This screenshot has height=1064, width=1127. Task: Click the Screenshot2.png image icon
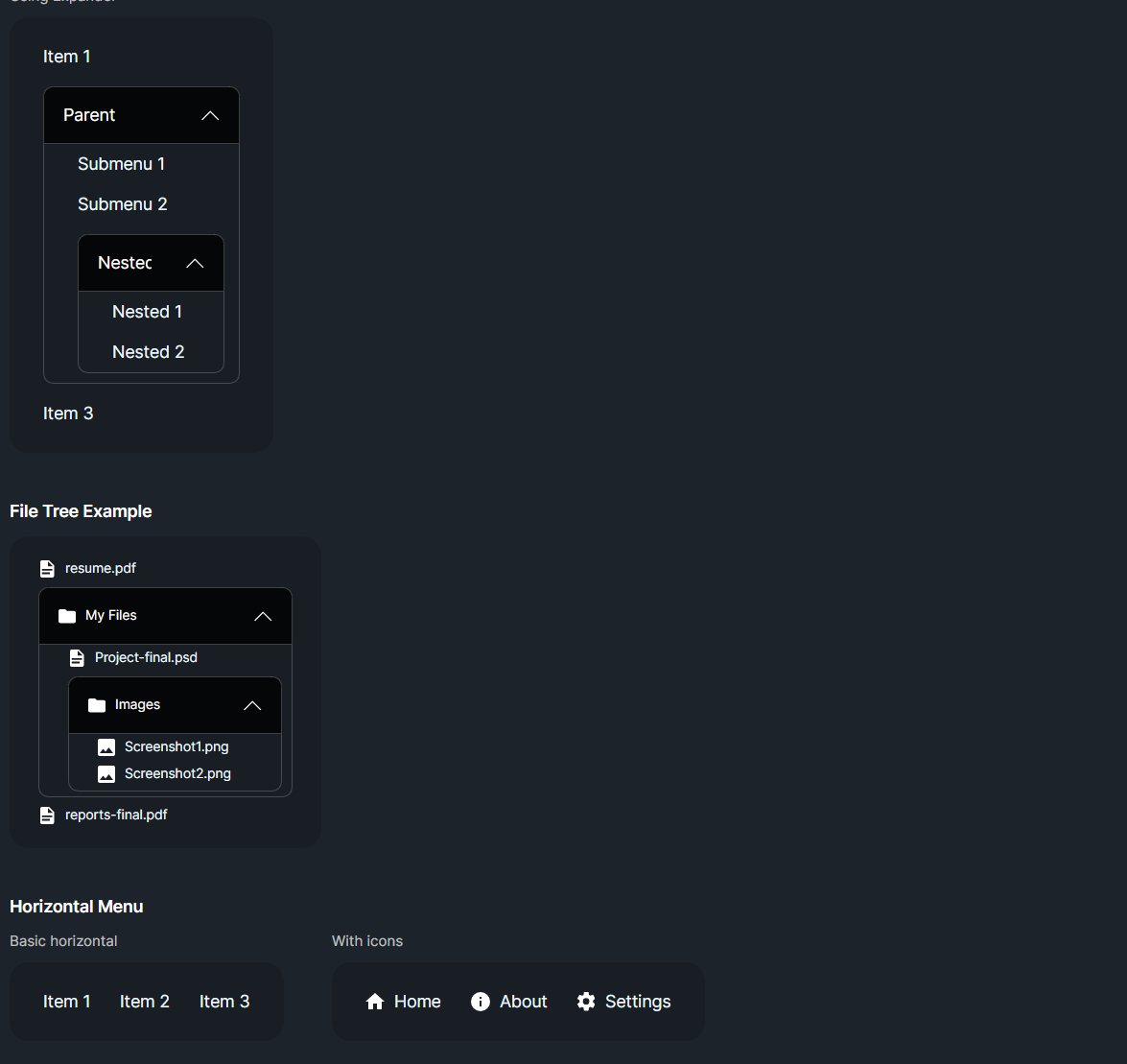(106, 773)
